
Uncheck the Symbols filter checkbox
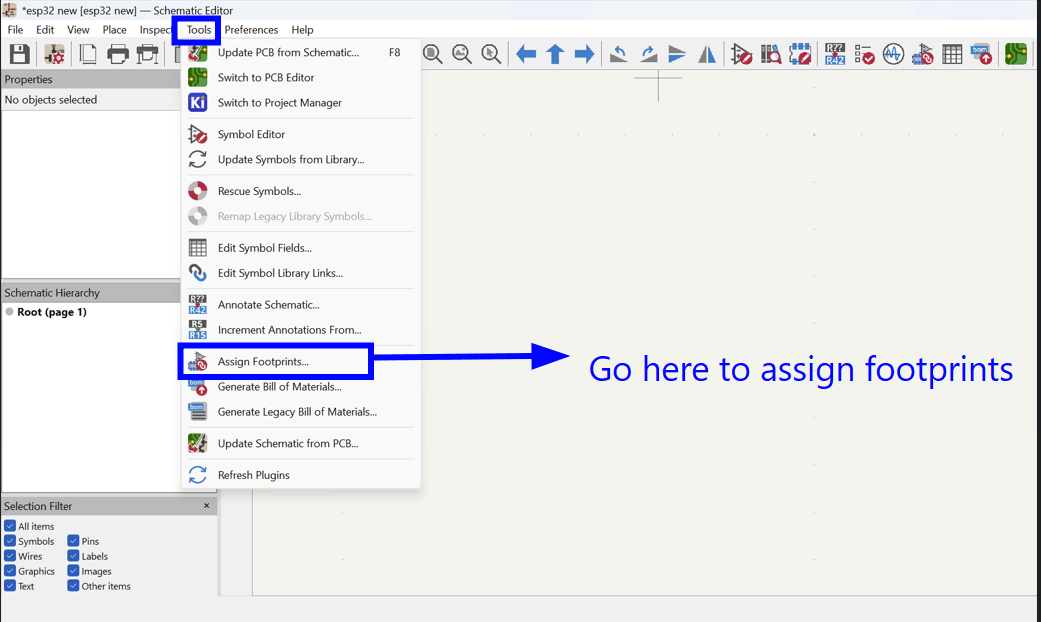tap(10, 541)
